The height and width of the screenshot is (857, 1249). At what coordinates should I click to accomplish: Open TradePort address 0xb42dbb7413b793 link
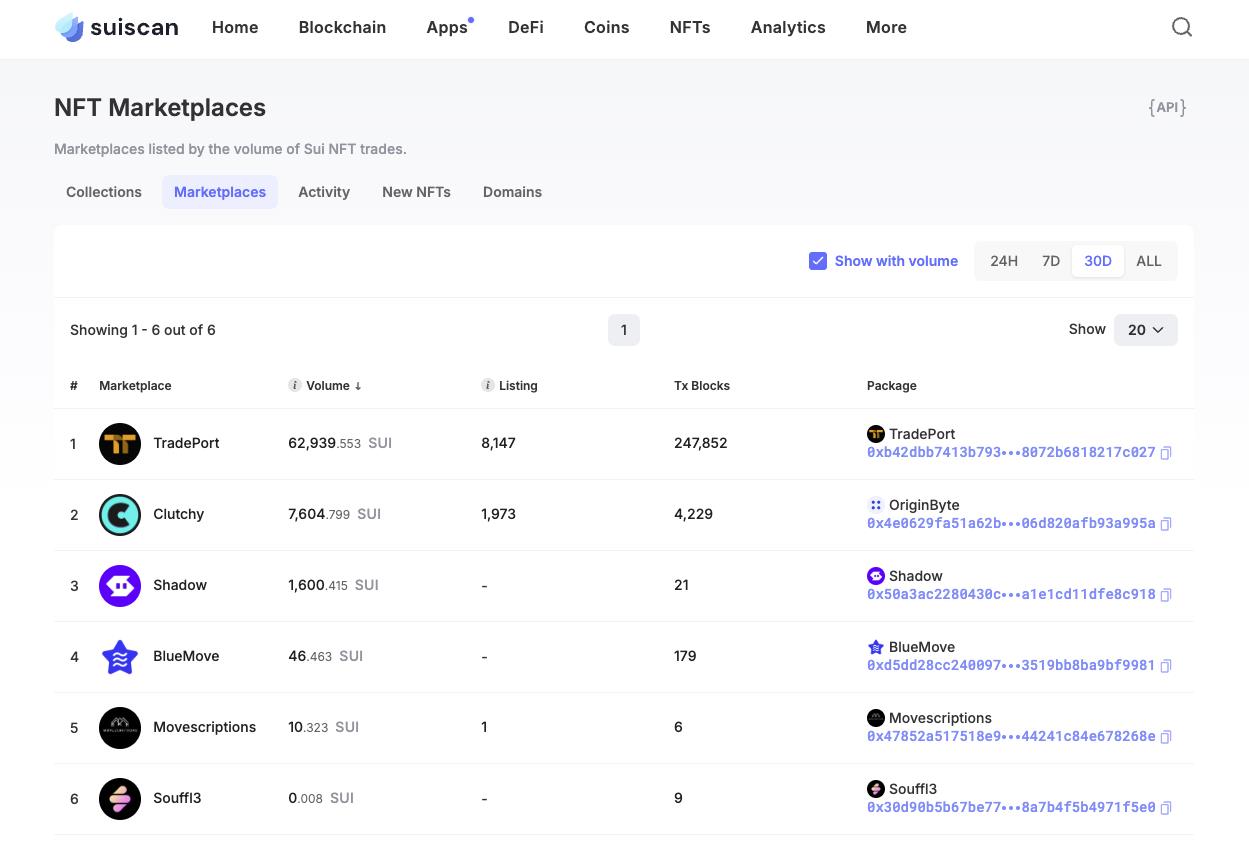[1011, 453]
